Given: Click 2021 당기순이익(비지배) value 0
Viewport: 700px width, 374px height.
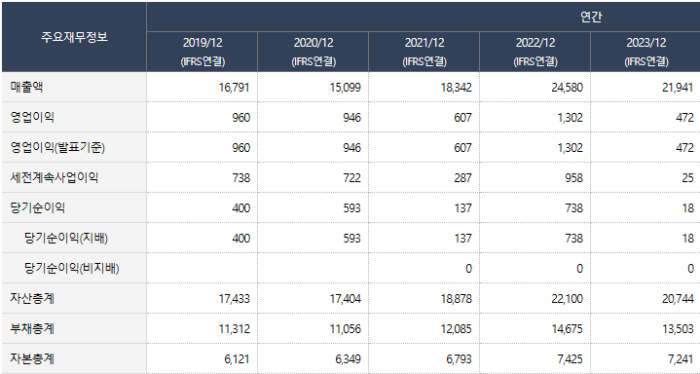Looking at the screenshot, I should [468, 269].
